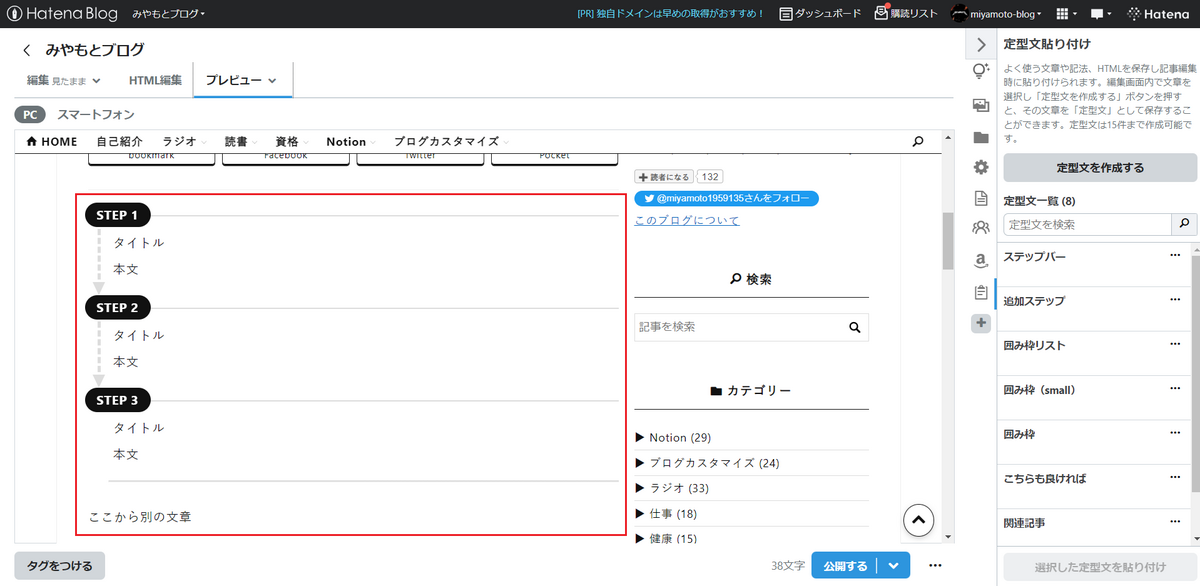Open the folder category sidebar panel

pos(981,137)
